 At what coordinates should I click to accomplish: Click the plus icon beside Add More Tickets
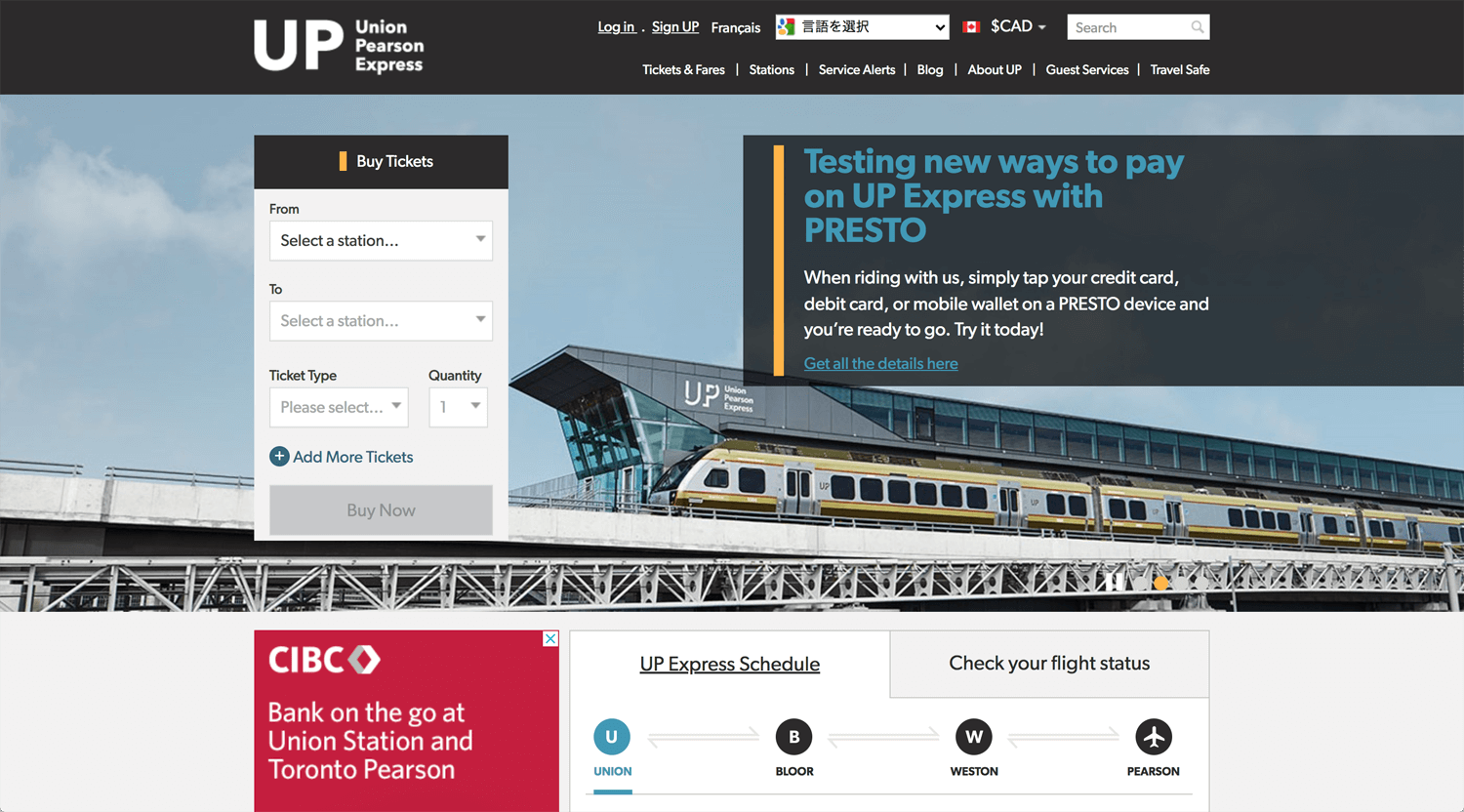point(279,457)
